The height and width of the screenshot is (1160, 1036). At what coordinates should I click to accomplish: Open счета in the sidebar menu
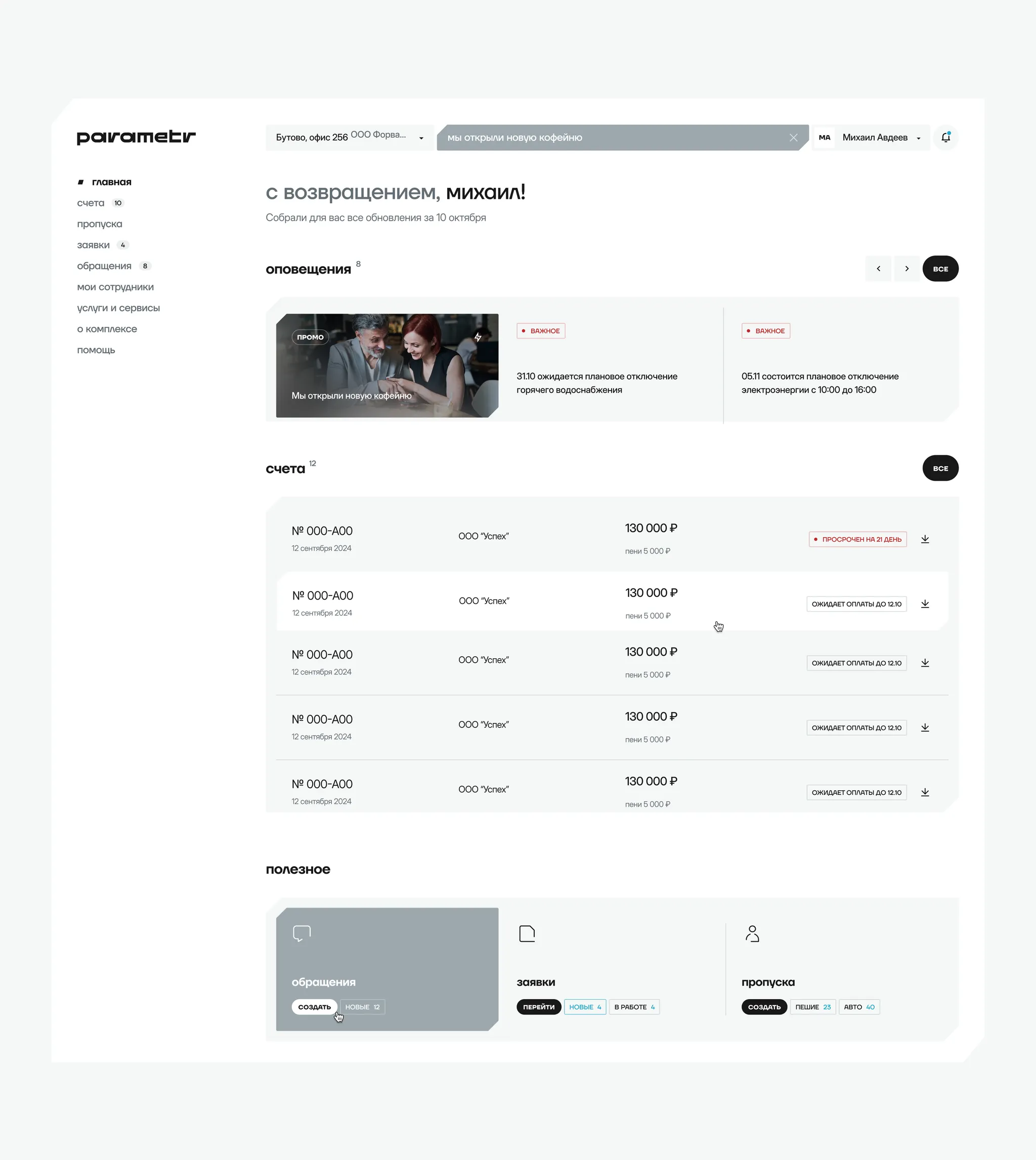coord(91,203)
